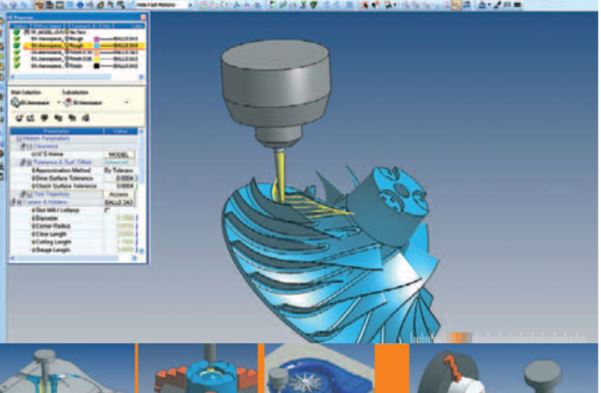The height and width of the screenshot is (393, 601).
Task: Click Main Selection aerospace procedure icon
Action: tap(15, 102)
